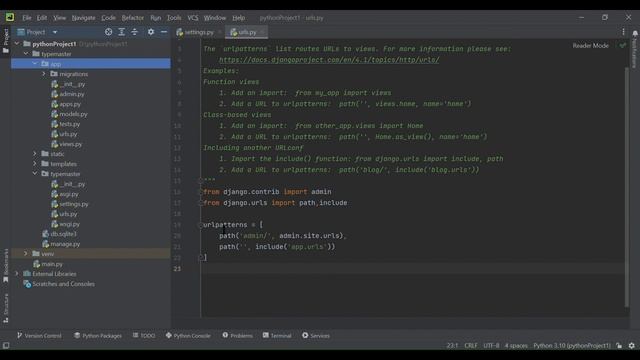
Task: Open main.py file in project tree
Action: coord(52,264)
